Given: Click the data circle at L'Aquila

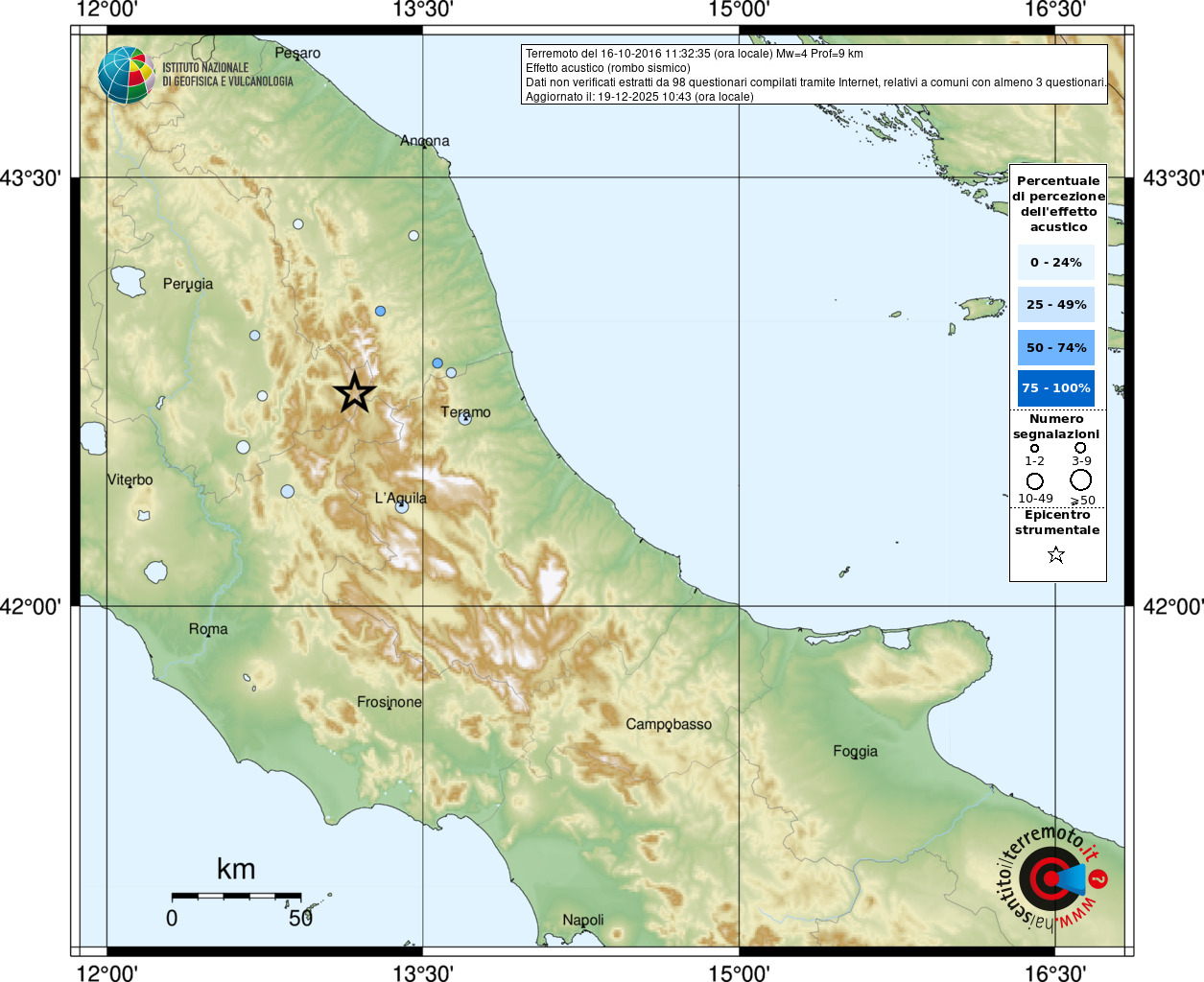Looking at the screenshot, I should 402,506.
